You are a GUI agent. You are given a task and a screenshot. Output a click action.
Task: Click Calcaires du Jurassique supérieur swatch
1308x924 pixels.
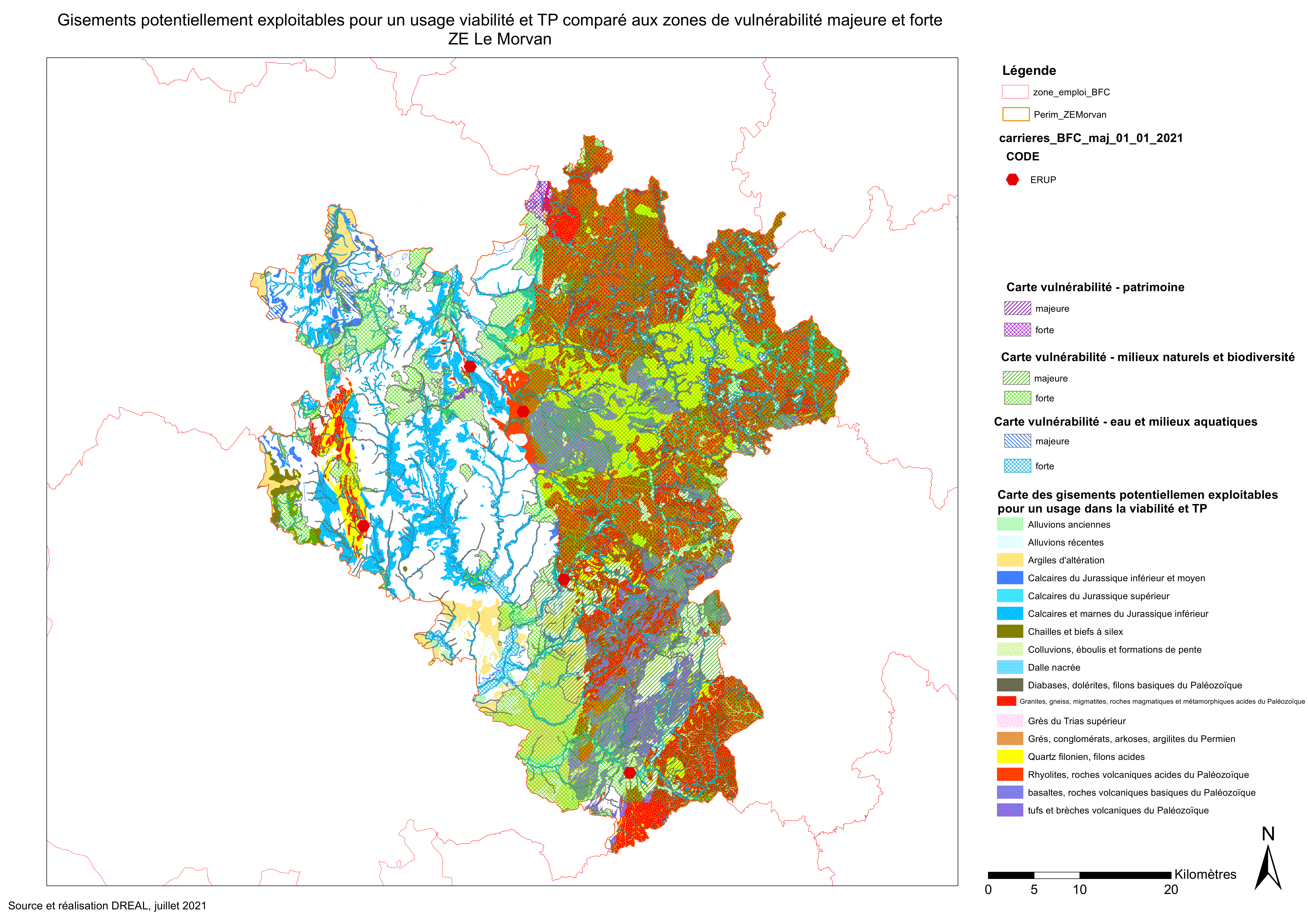(1010, 596)
